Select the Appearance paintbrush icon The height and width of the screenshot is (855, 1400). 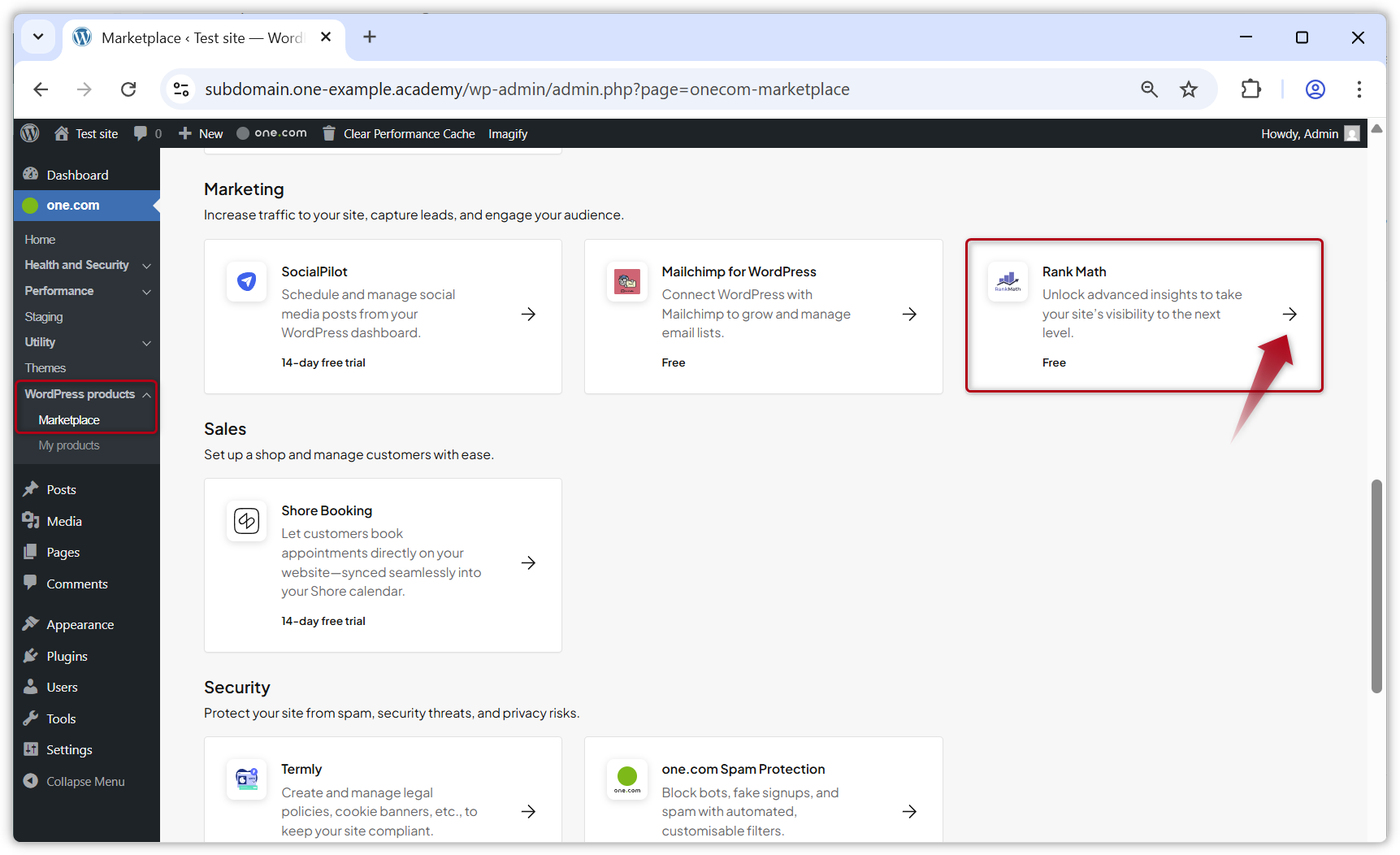[x=31, y=624]
